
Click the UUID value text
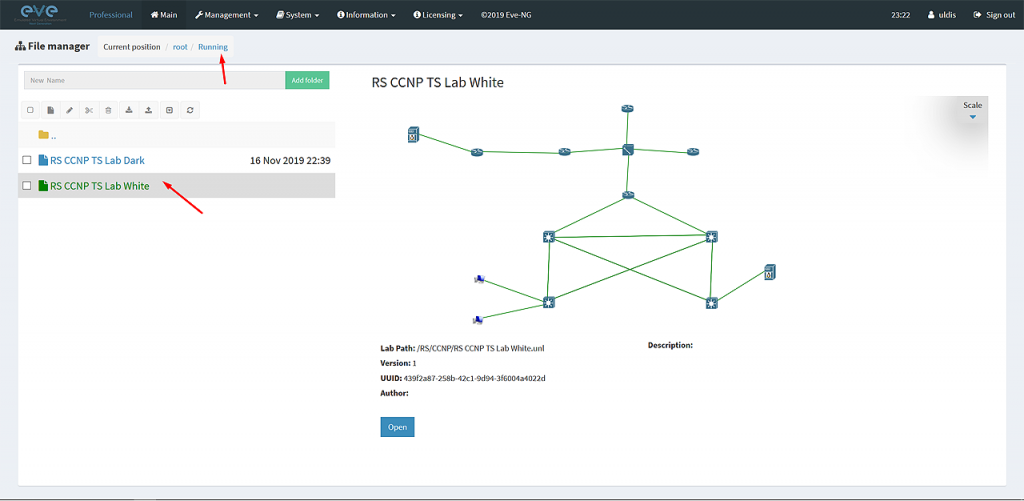pos(475,378)
